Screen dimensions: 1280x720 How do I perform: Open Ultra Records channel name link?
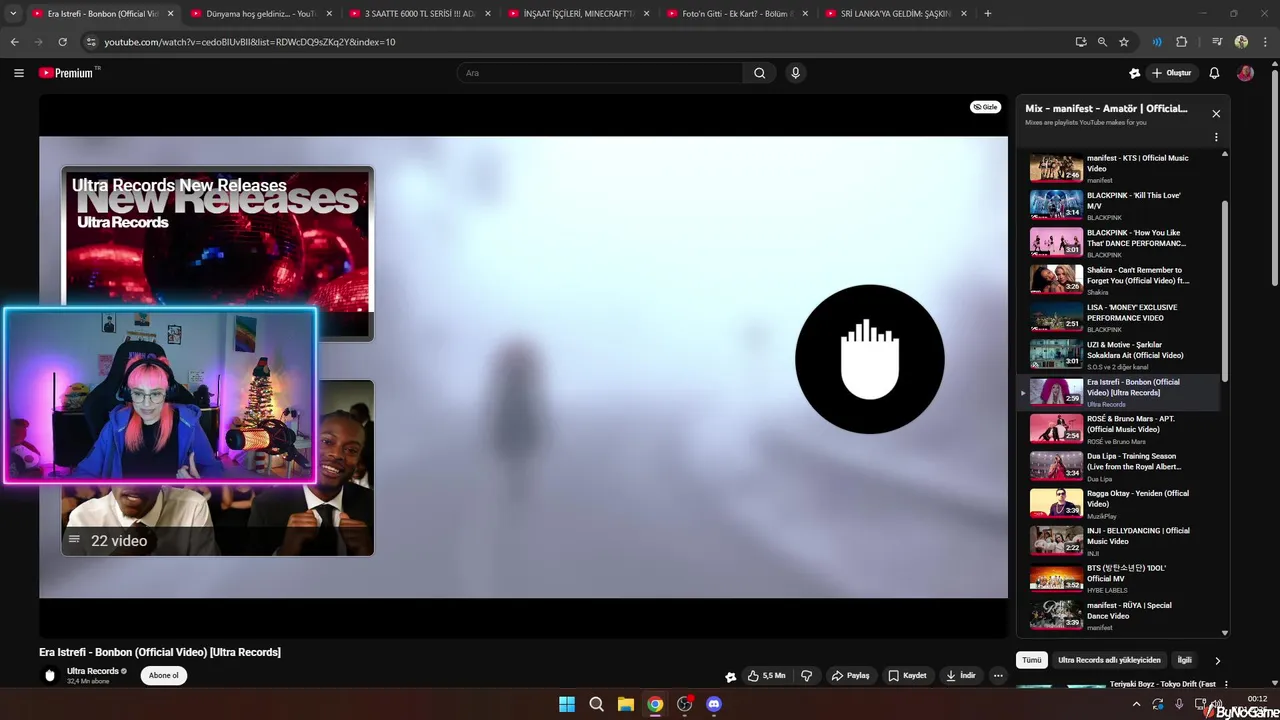pyautogui.click(x=93, y=671)
